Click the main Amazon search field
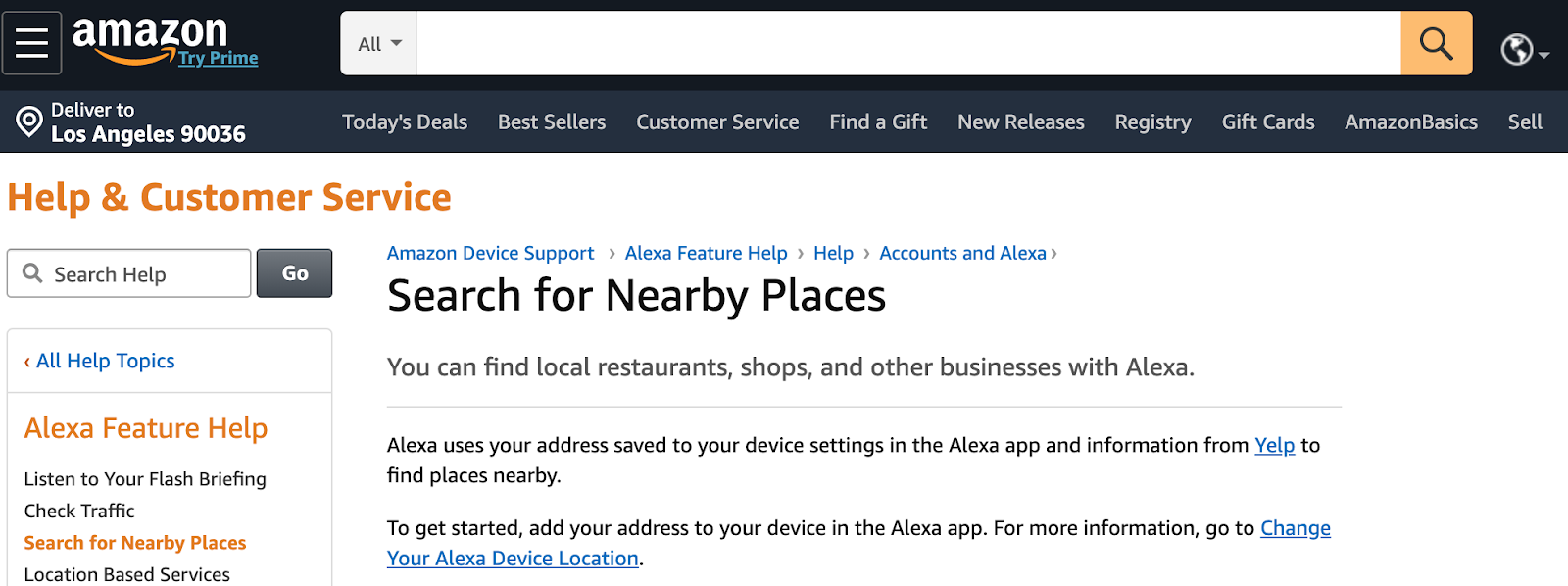The image size is (1568, 586). tap(907, 43)
